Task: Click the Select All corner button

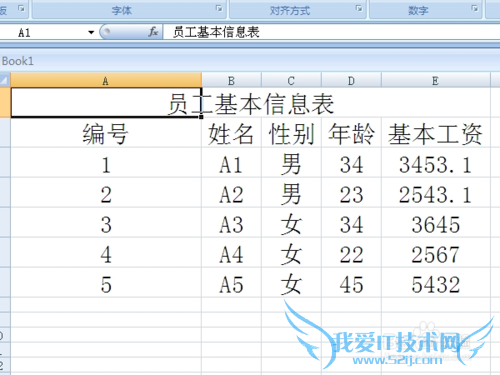Action: click(x=5, y=80)
